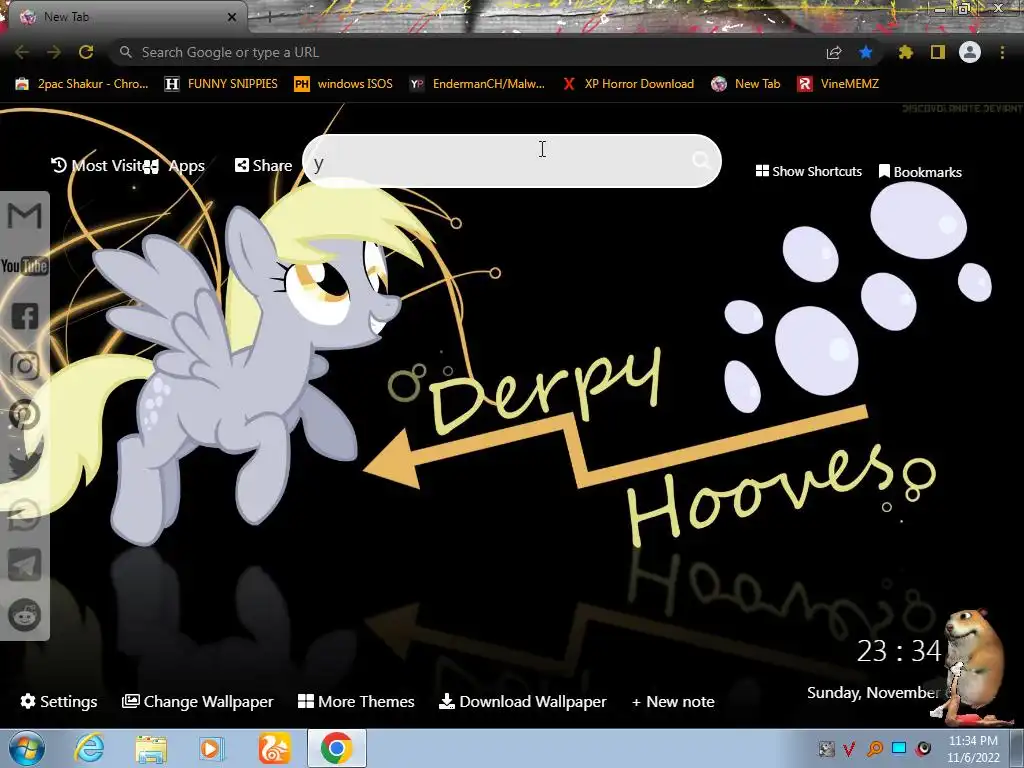
Task: Reload the page with the refresh icon
Action: tap(86, 52)
